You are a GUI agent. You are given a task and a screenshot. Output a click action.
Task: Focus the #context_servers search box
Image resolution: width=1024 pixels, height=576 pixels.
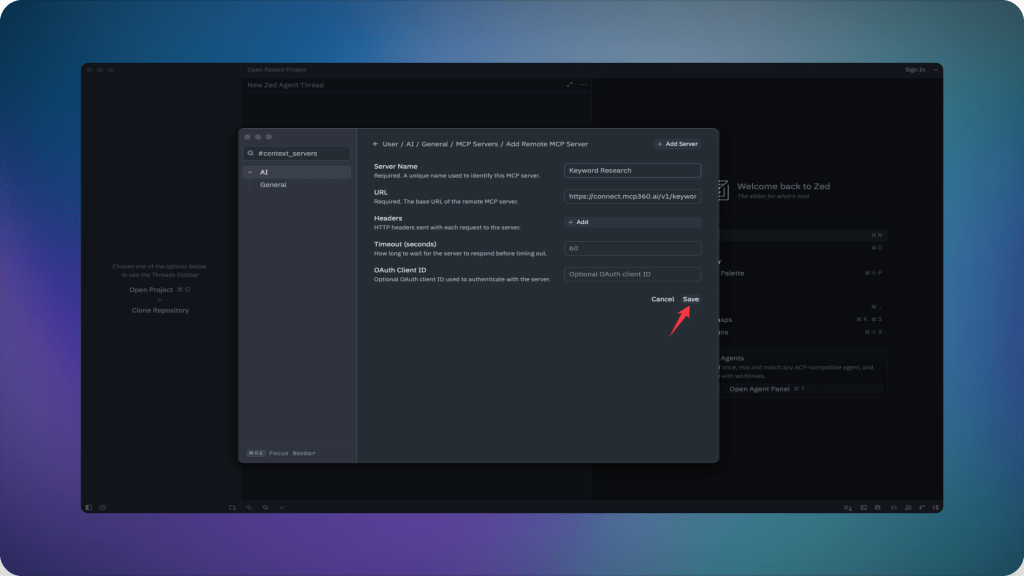pyautogui.click(x=297, y=153)
